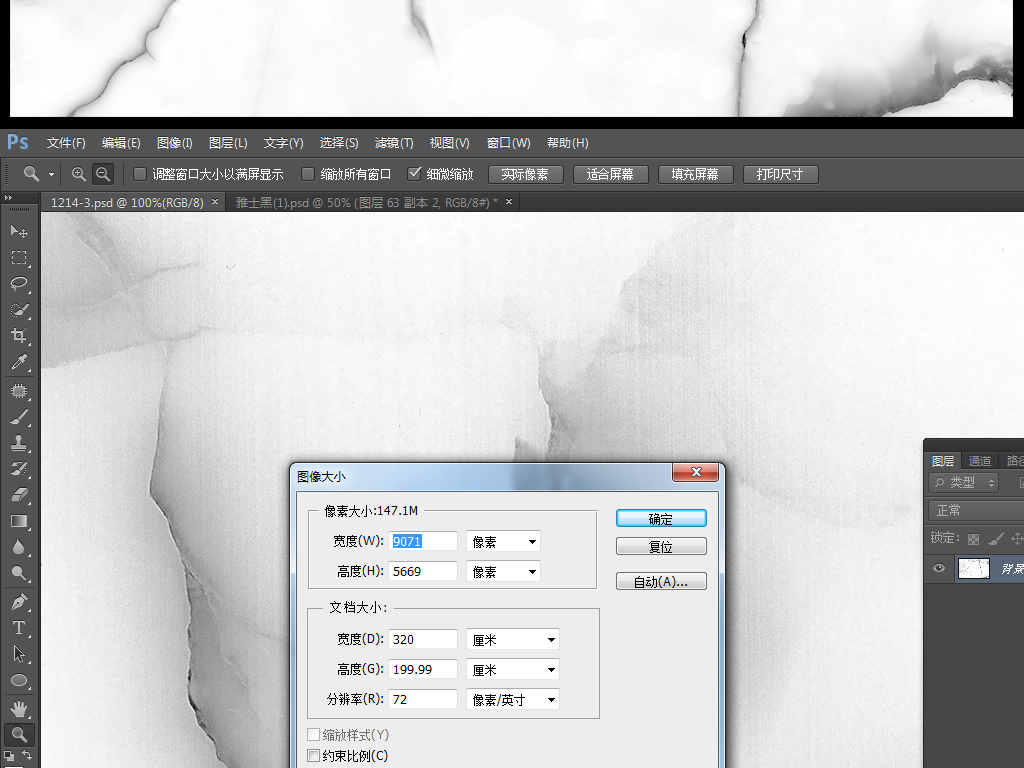Click the 确定 button in 图像大小 dialog
The image size is (1024, 768).
tap(661, 518)
